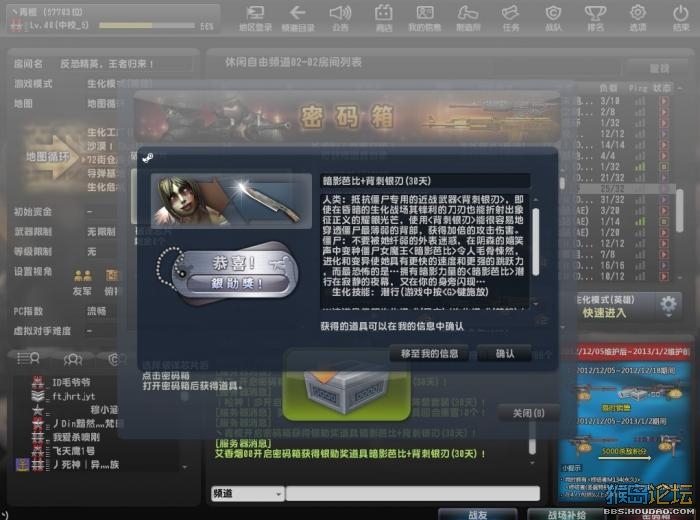
Task: Click the status icon in the 14/14 room row
Action: [664, 145]
